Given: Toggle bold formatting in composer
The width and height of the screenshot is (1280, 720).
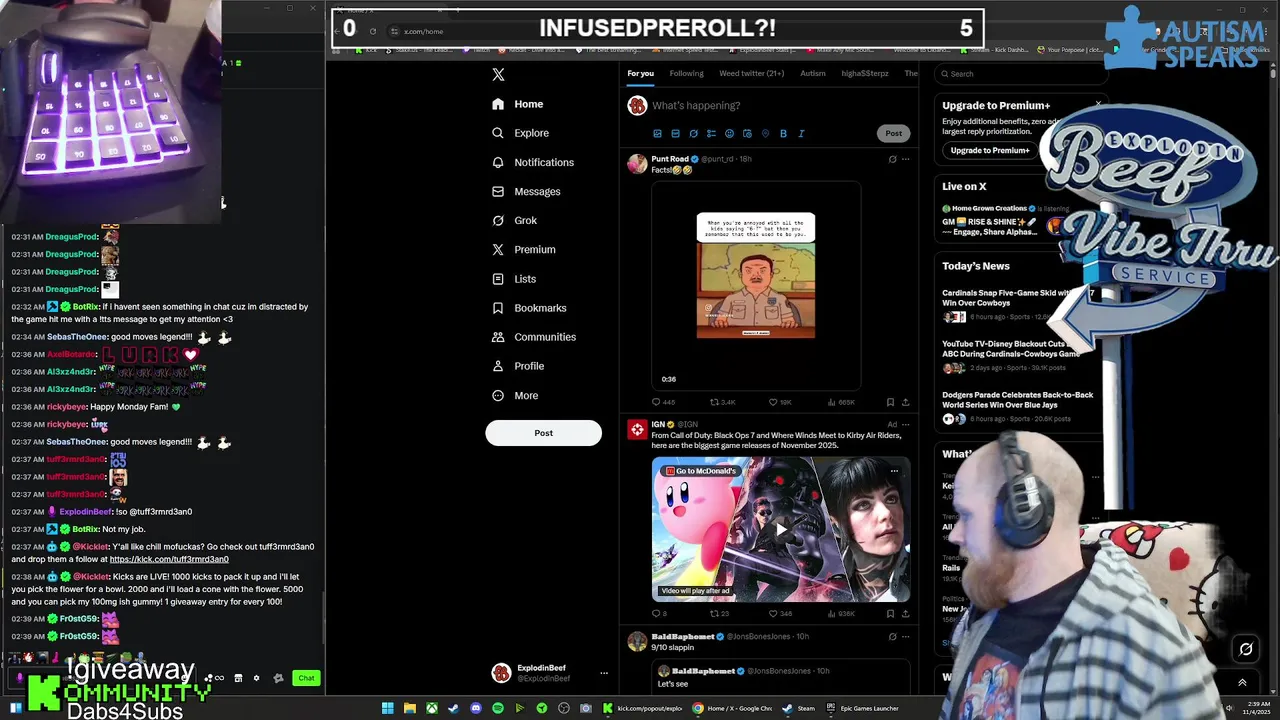Looking at the screenshot, I should [x=783, y=133].
